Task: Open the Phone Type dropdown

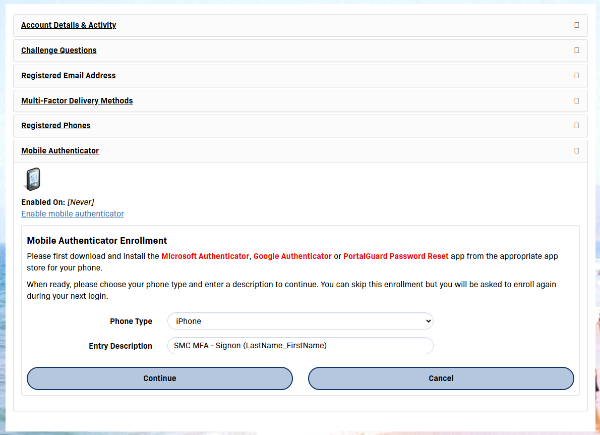Action: 300,321
